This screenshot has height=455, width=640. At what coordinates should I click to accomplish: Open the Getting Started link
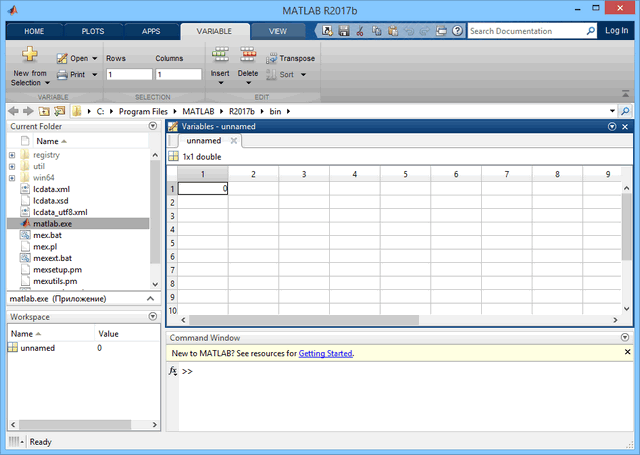325,353
